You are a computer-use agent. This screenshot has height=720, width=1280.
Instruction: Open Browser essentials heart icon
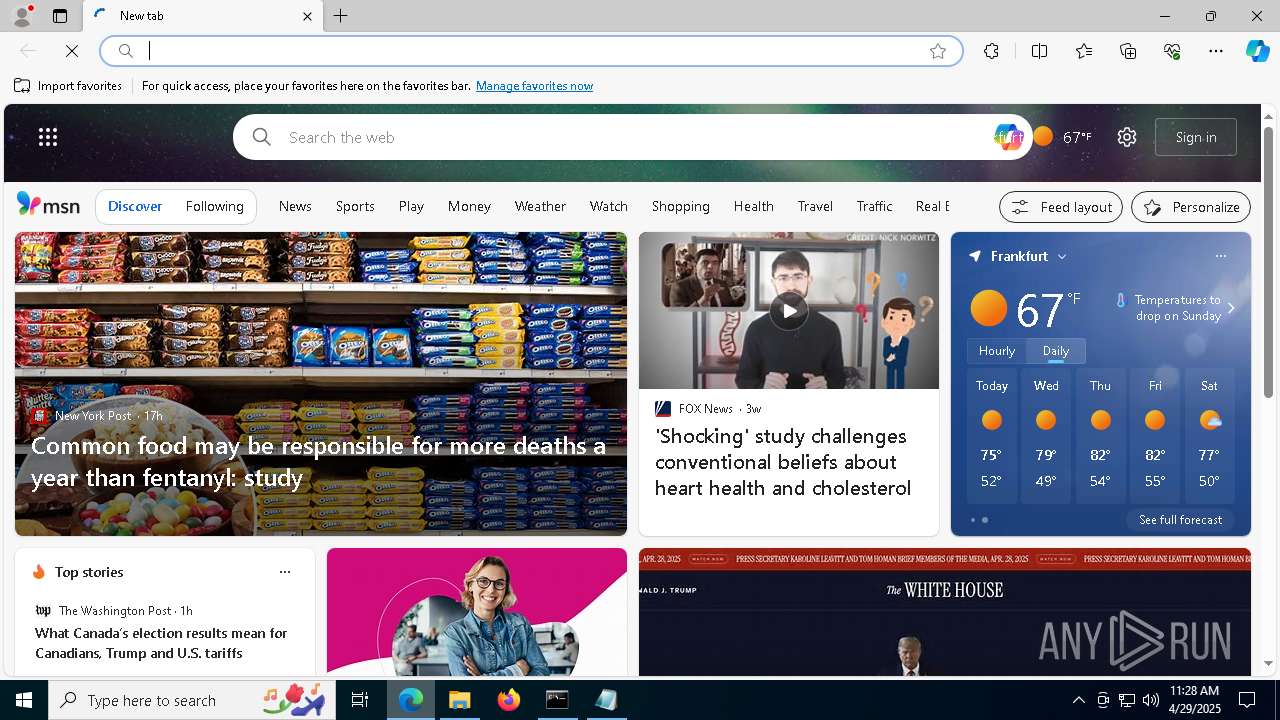click(x=1172, y=51)
